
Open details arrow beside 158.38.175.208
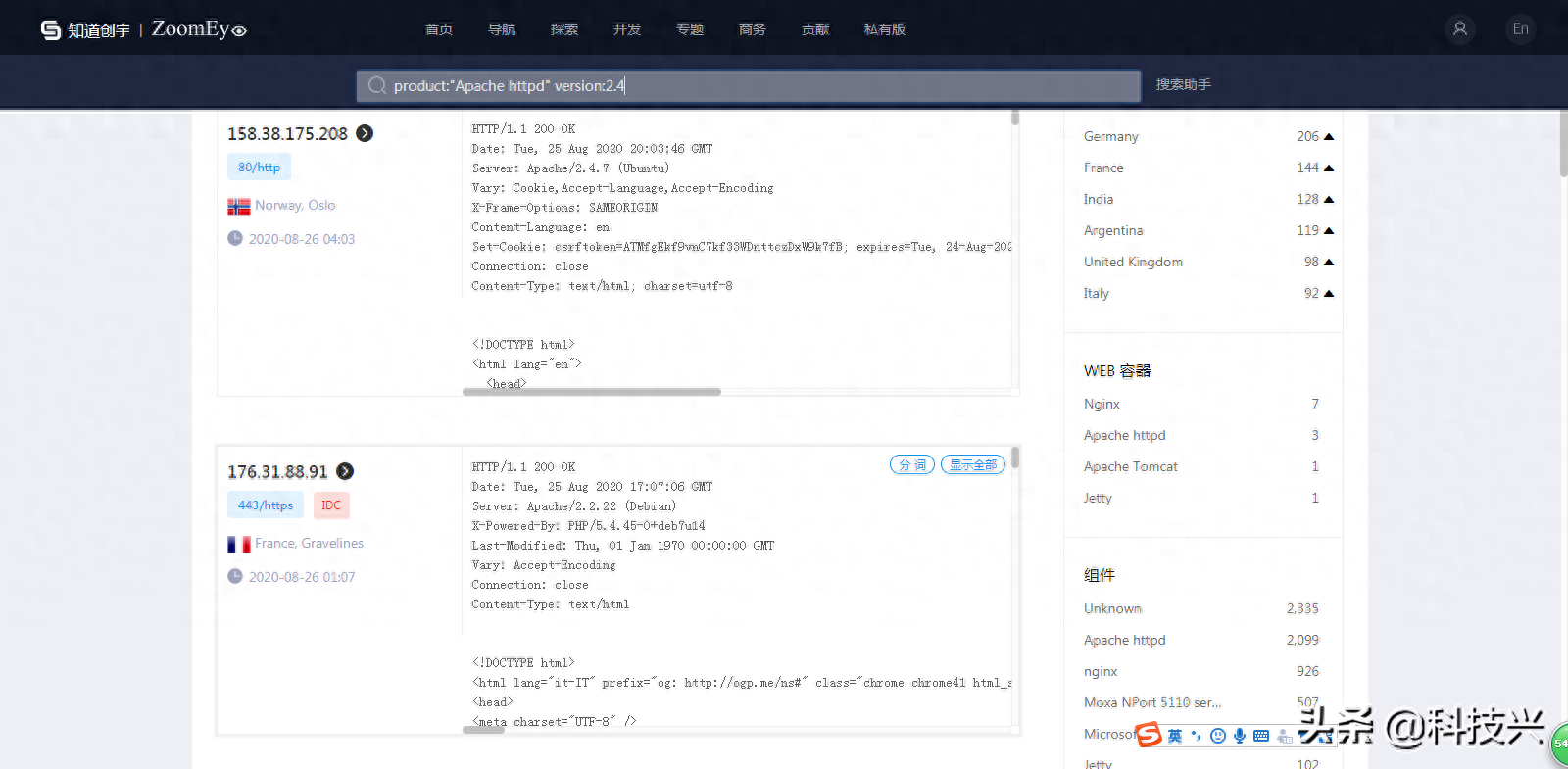365,133
